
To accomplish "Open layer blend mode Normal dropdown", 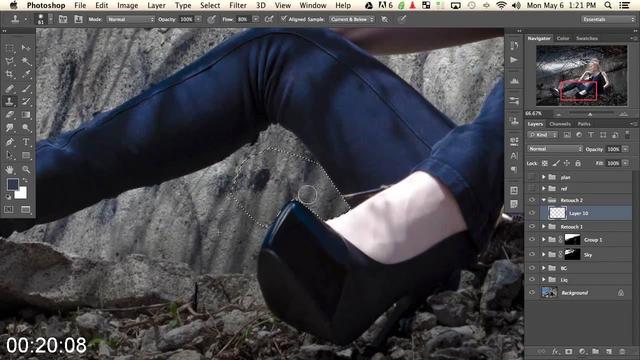I will (555, 149).
